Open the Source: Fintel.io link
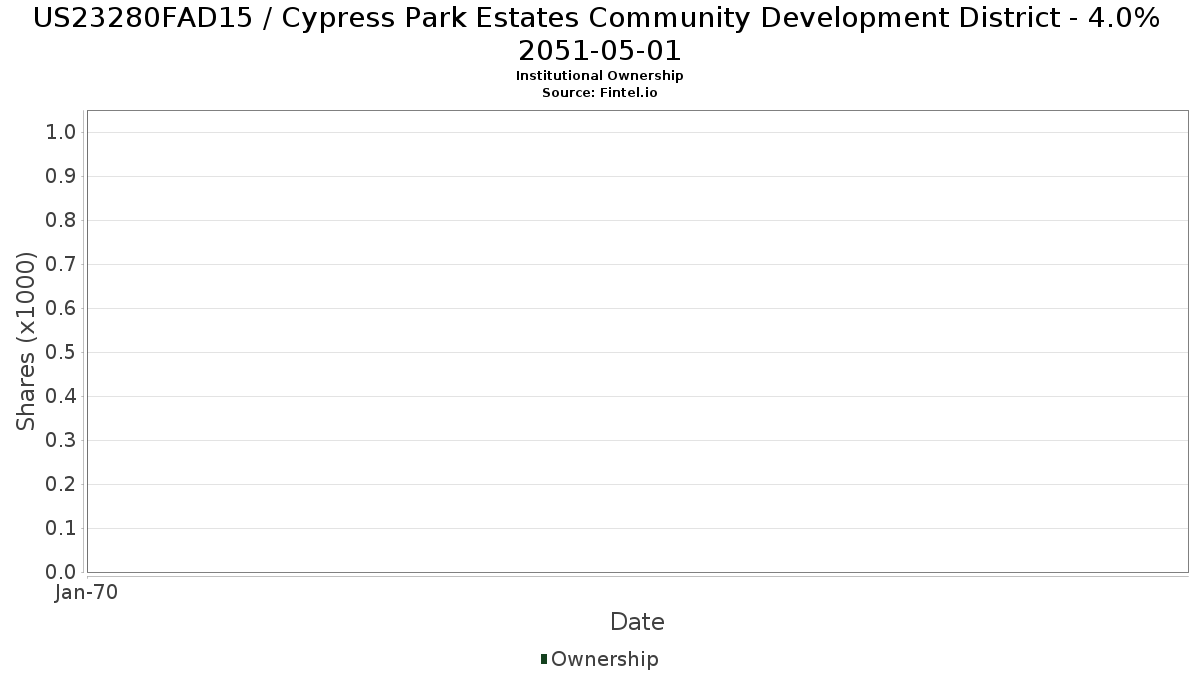Image resolution: width=1200 pixels, height=675 pixels. click(599, 92)
